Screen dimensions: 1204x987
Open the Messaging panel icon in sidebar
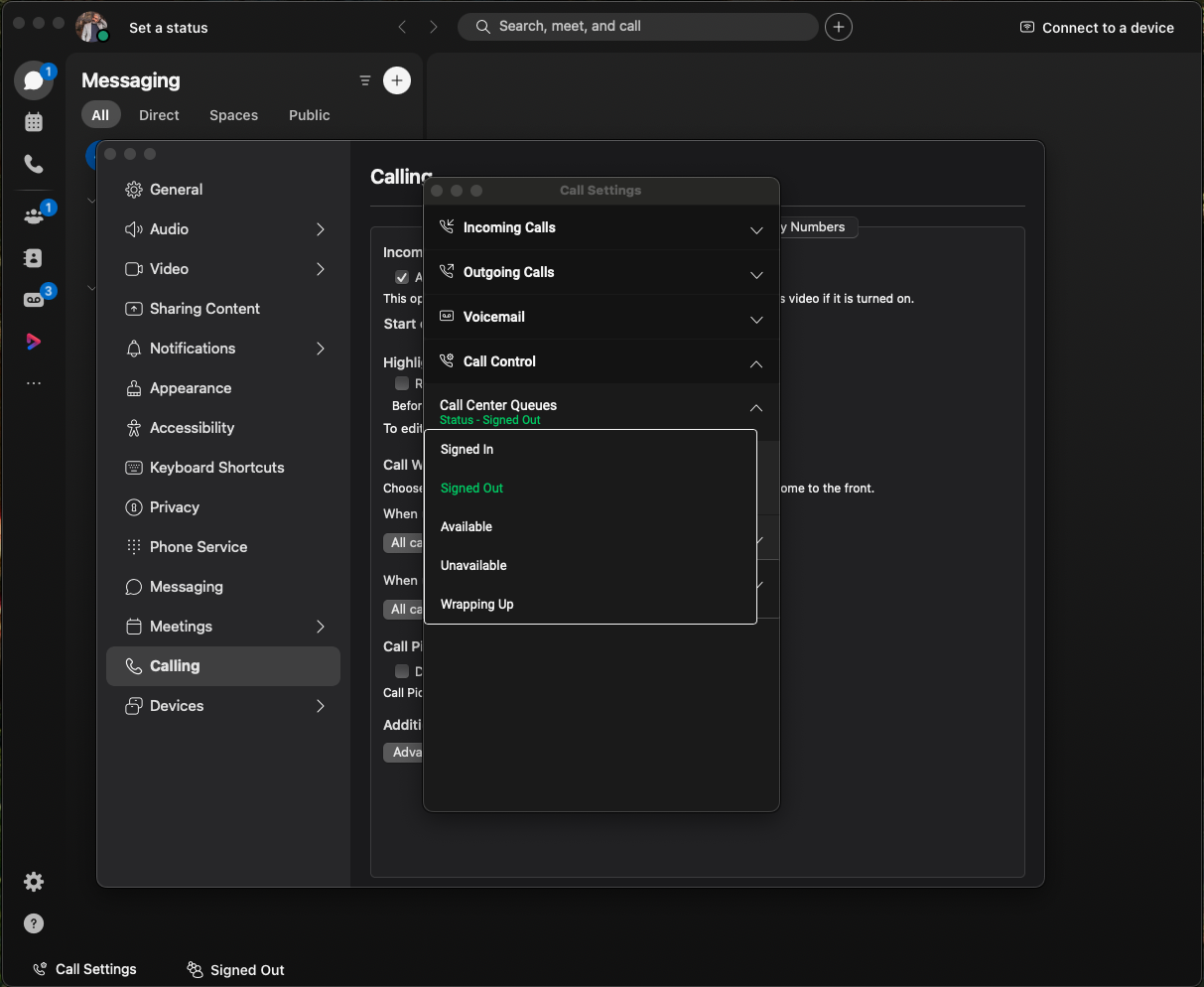33,79
